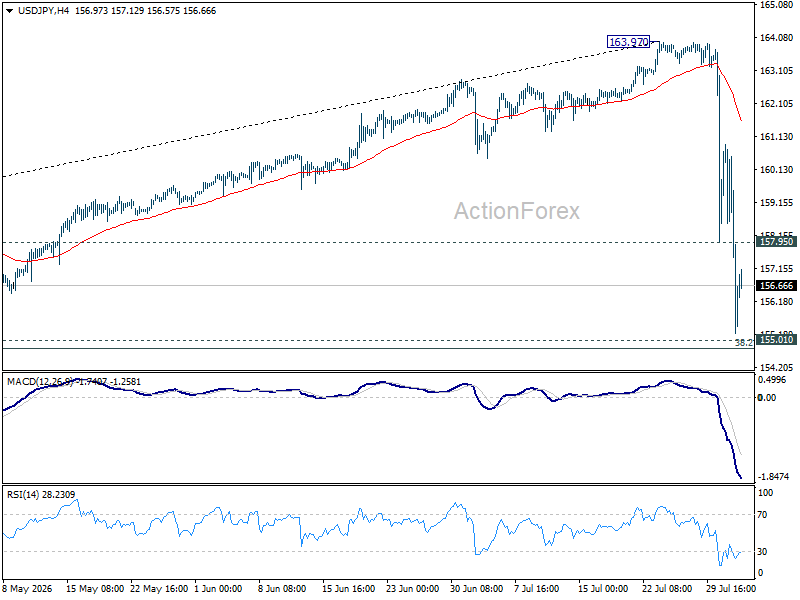
Task: Click the RSI 70 level label
Action: tap(762, 515)
